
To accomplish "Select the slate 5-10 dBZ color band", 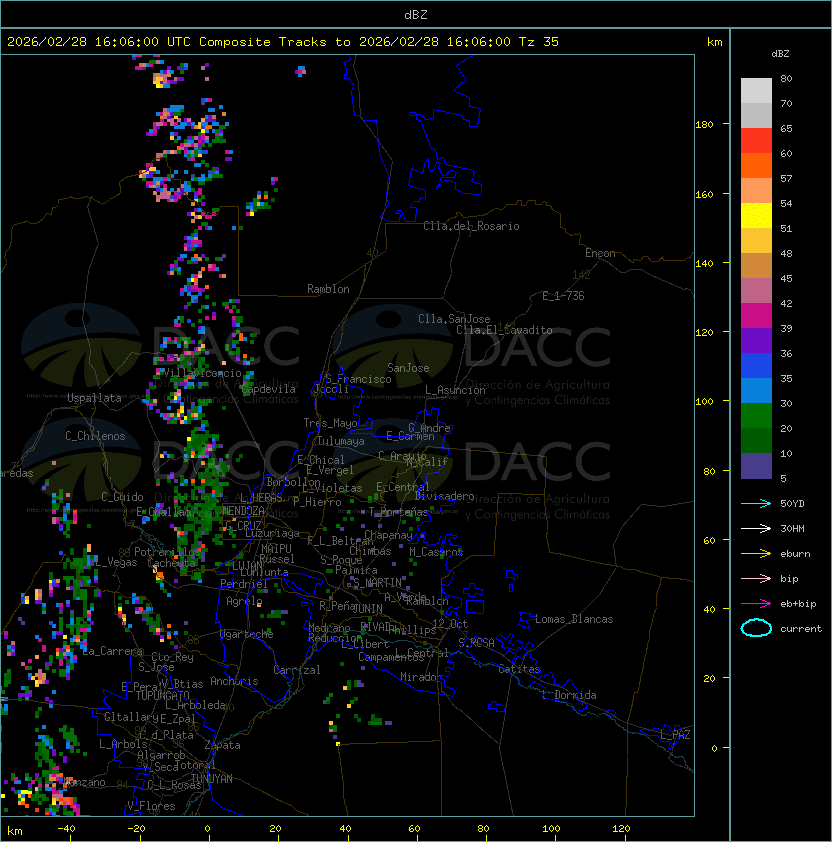I will click(756, 466).
